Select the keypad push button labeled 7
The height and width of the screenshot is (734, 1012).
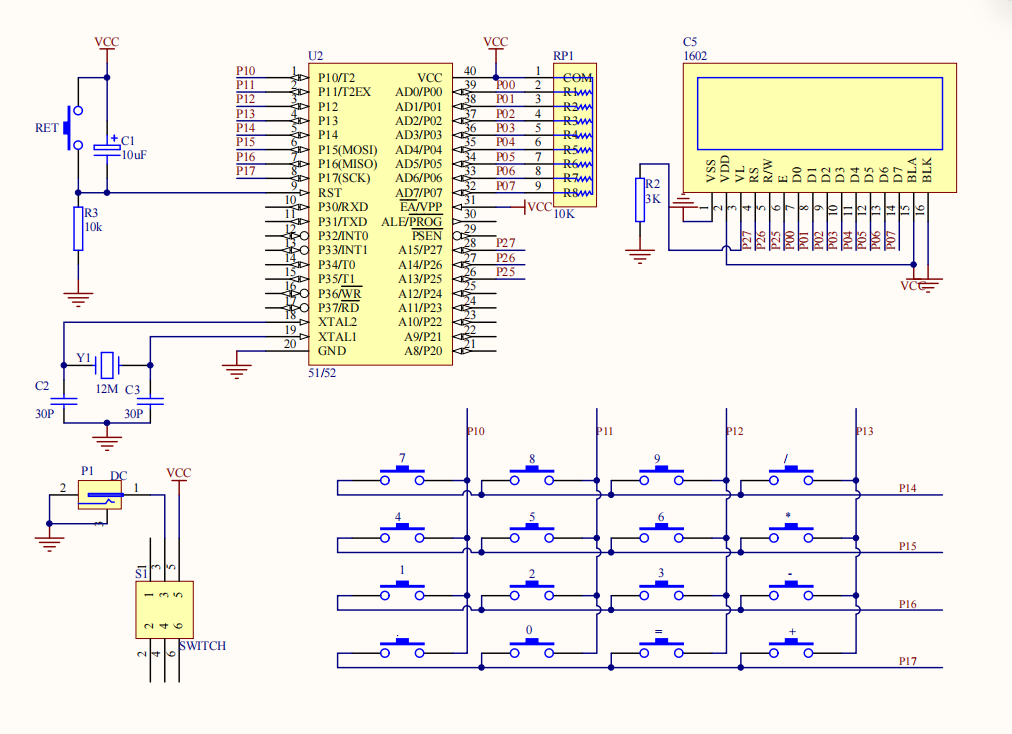pyautogui.click(x=402, y=476)
